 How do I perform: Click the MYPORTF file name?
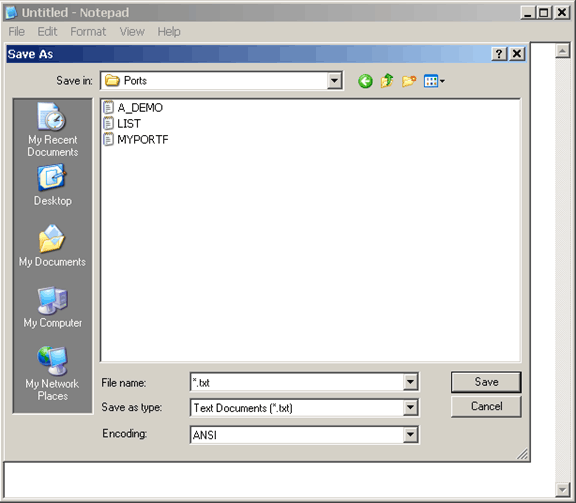click(x=143, y=140)
